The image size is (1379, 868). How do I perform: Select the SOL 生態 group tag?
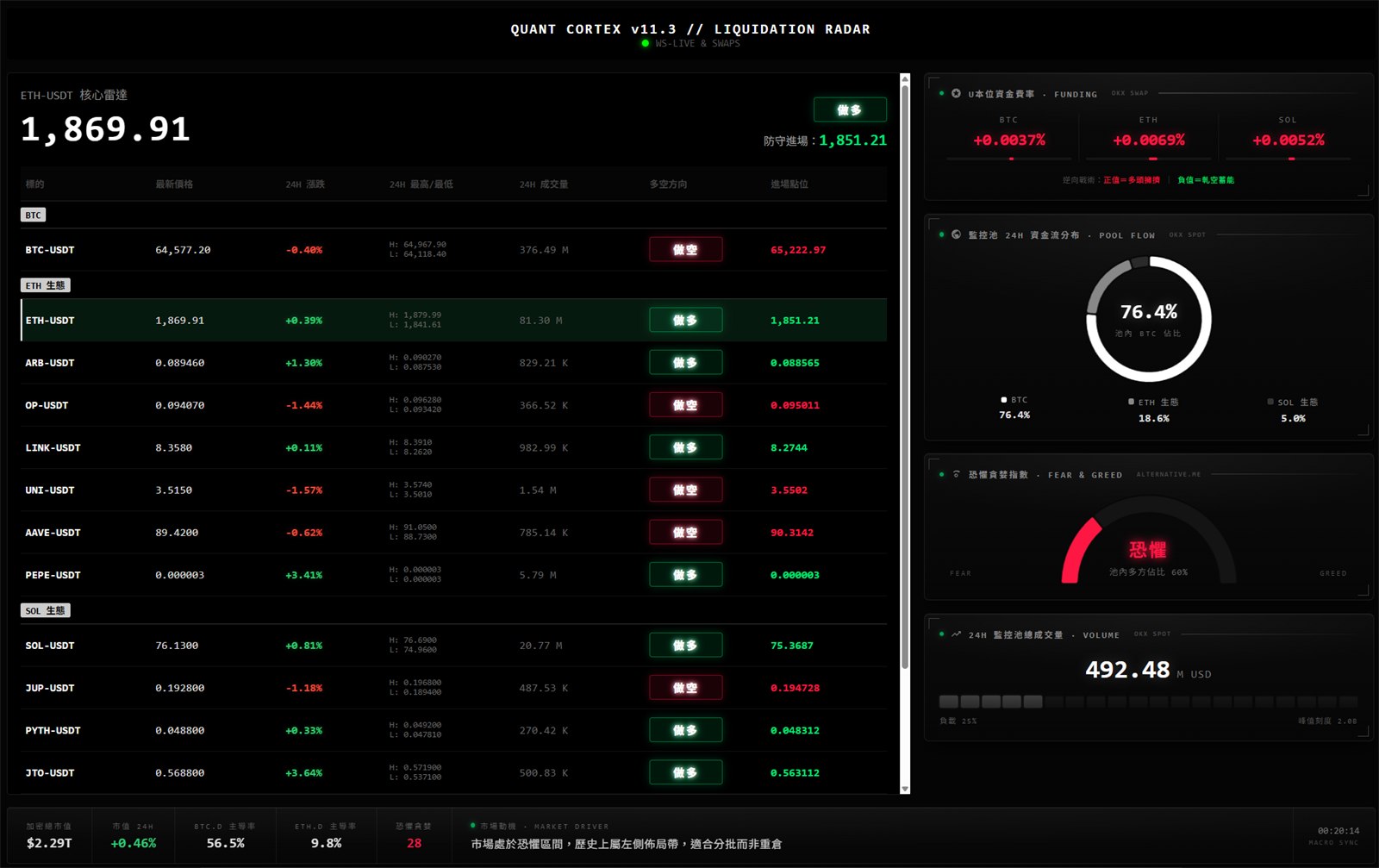click(46, 610)
